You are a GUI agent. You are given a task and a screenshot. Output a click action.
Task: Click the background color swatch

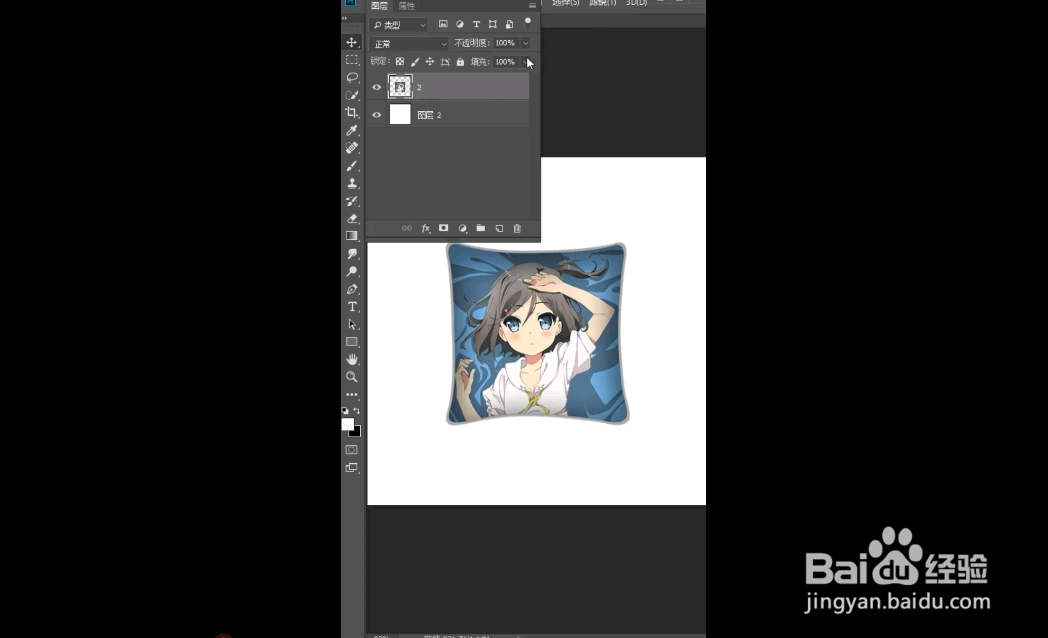point(357,433)
